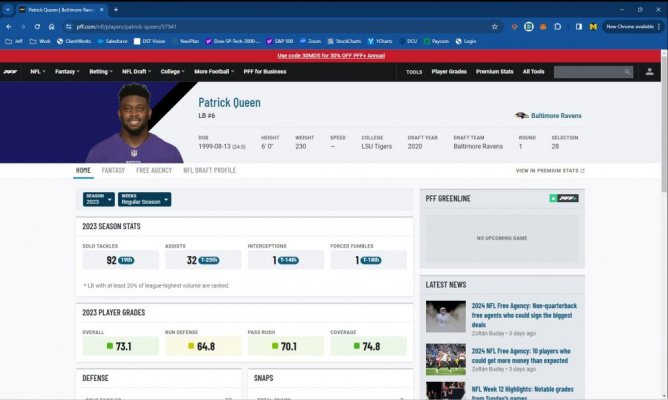This screenshot has height=400, width=668.
Task: Expand the College navigation menu
Action: pos(172,72)
